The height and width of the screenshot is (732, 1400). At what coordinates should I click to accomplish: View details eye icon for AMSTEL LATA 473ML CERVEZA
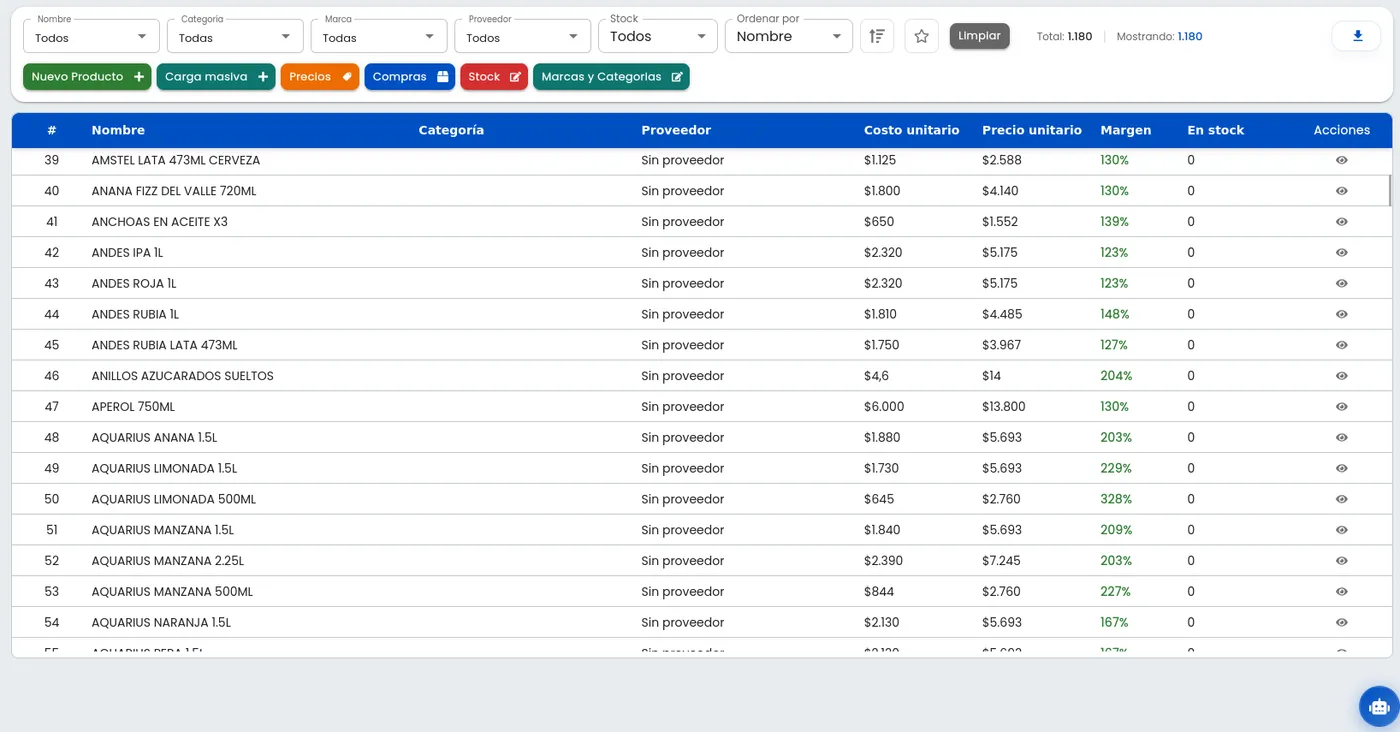pos(1341,160)
